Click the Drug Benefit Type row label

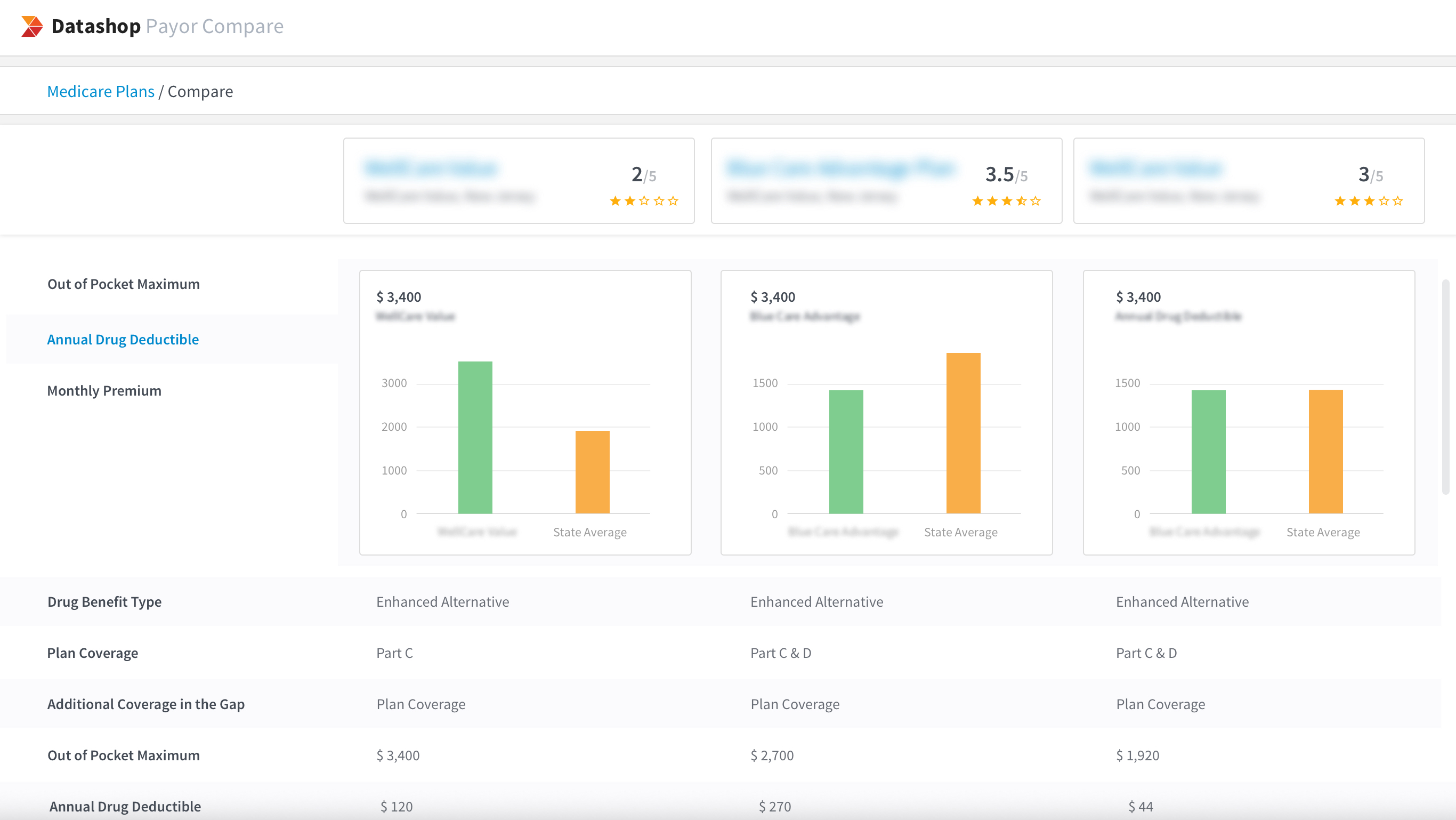coord(104,602)
